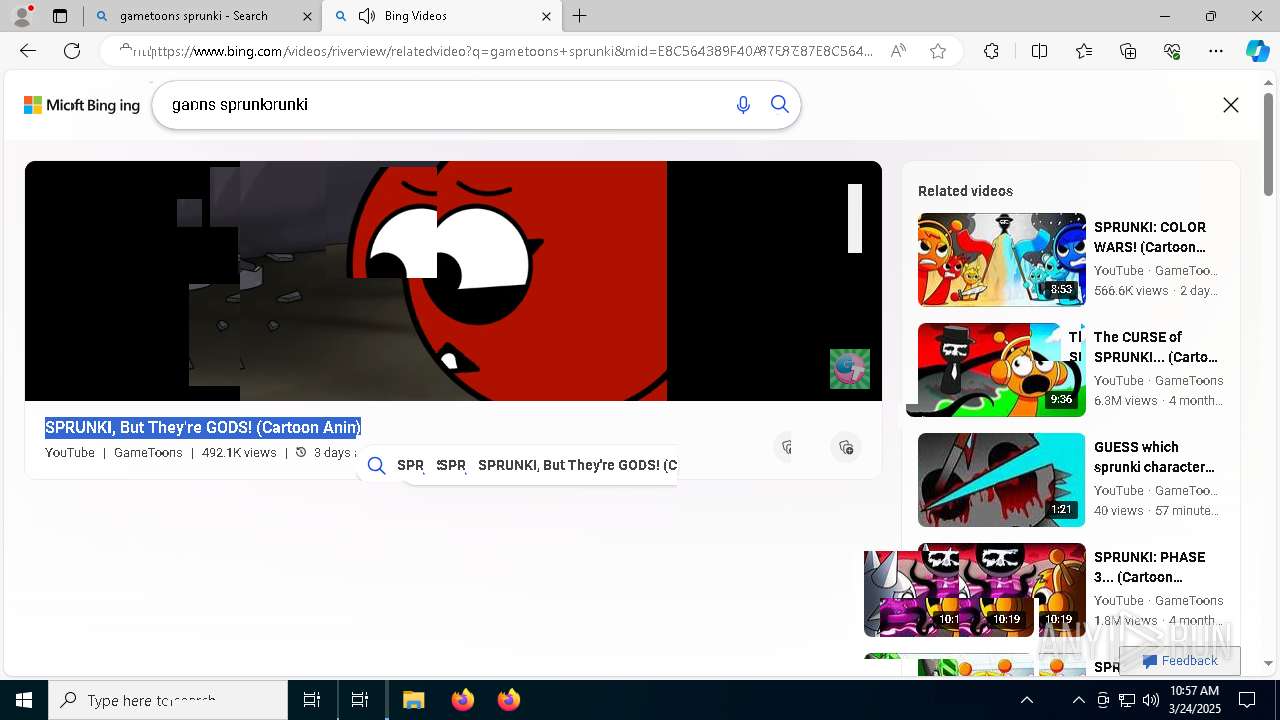
Task: Click the Feedback button
Action: (1180, 661)
